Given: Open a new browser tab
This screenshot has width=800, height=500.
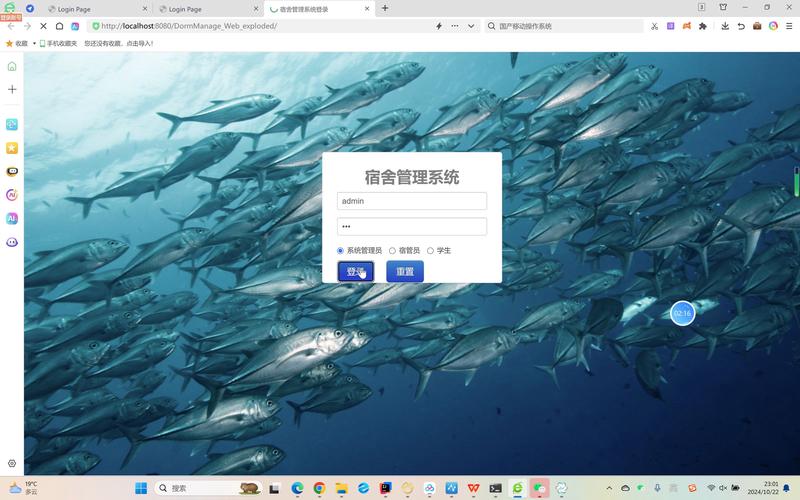Looking at the screenshot, I should point(385,8).
